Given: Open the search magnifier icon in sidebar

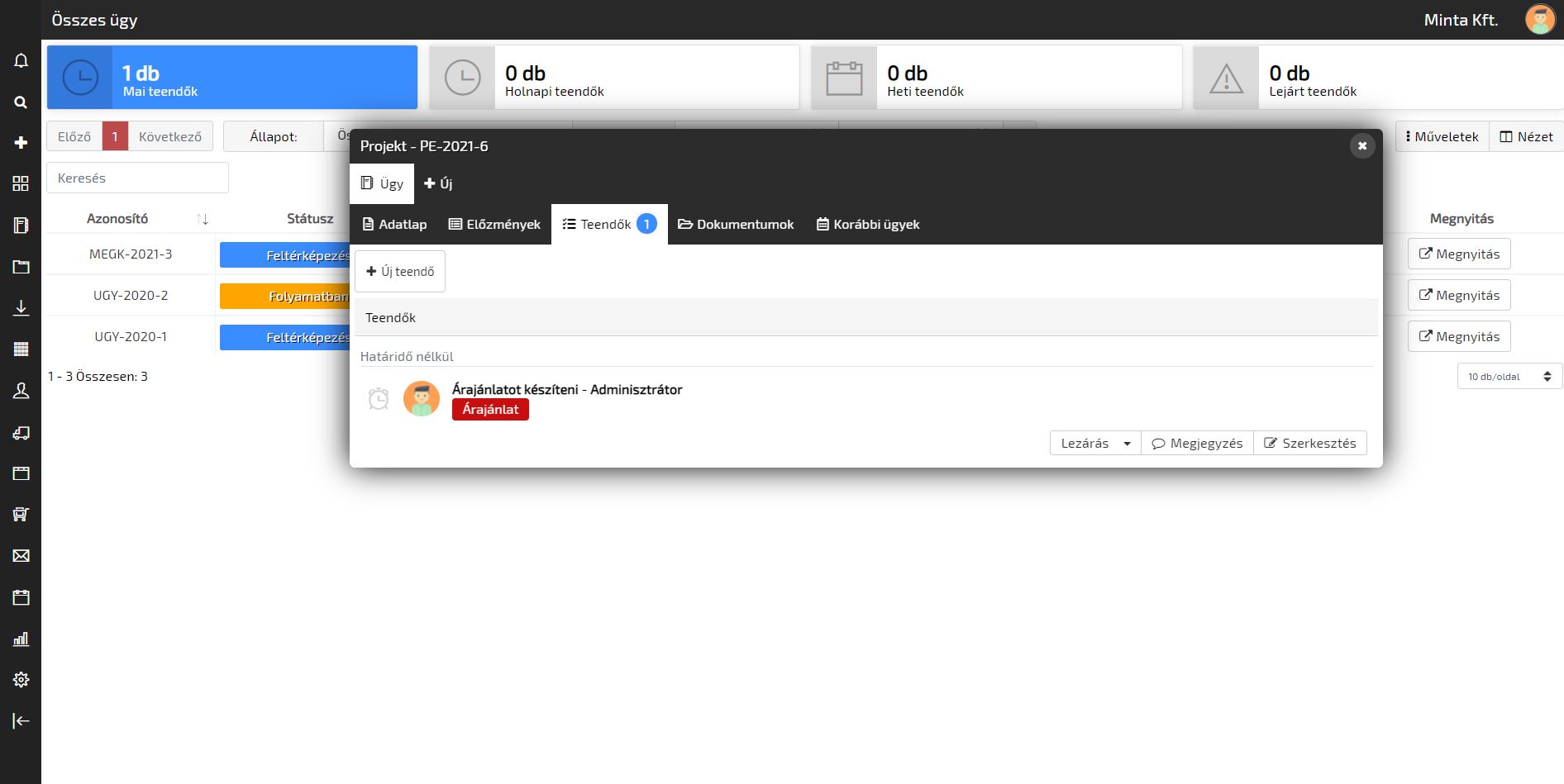Looking at the screenshot, I should pos(21,102).
